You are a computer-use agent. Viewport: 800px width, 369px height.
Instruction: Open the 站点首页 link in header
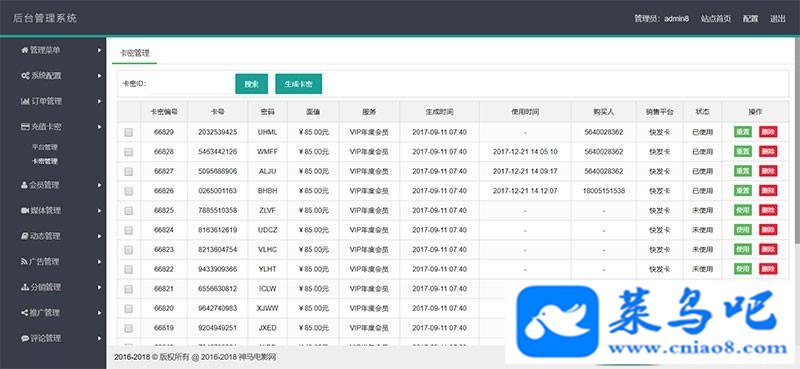pos(715,19)
